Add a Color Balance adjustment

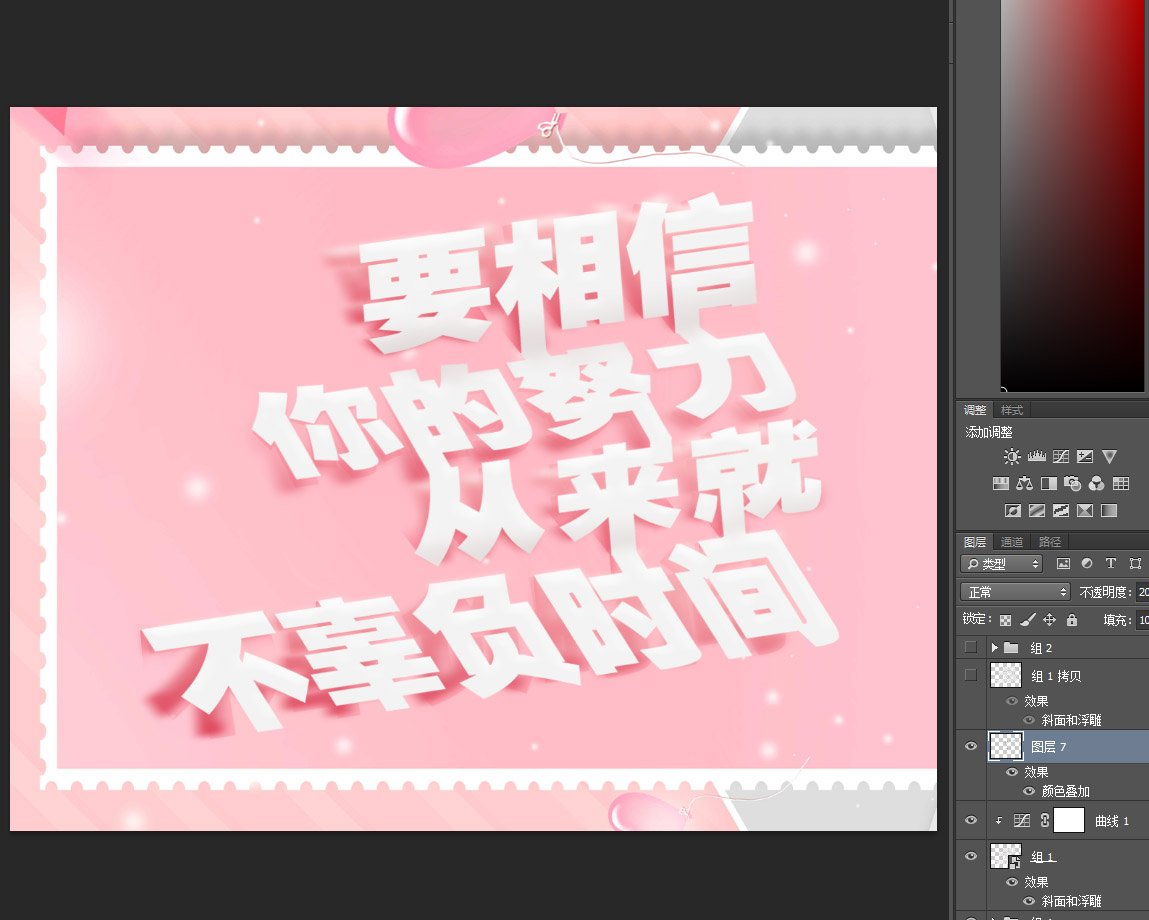pos(1024,483)
